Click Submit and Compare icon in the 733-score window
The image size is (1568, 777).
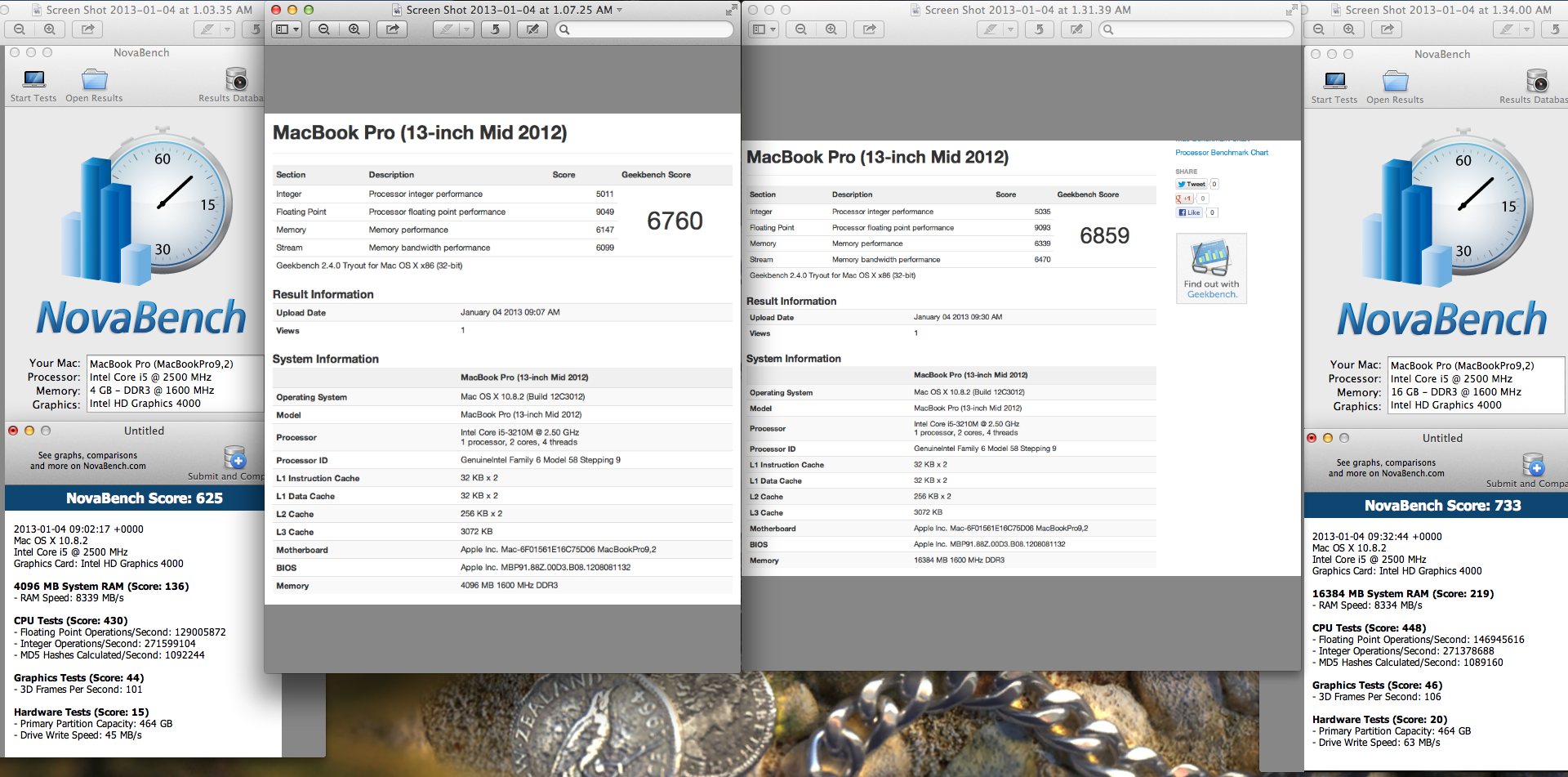1534,465
